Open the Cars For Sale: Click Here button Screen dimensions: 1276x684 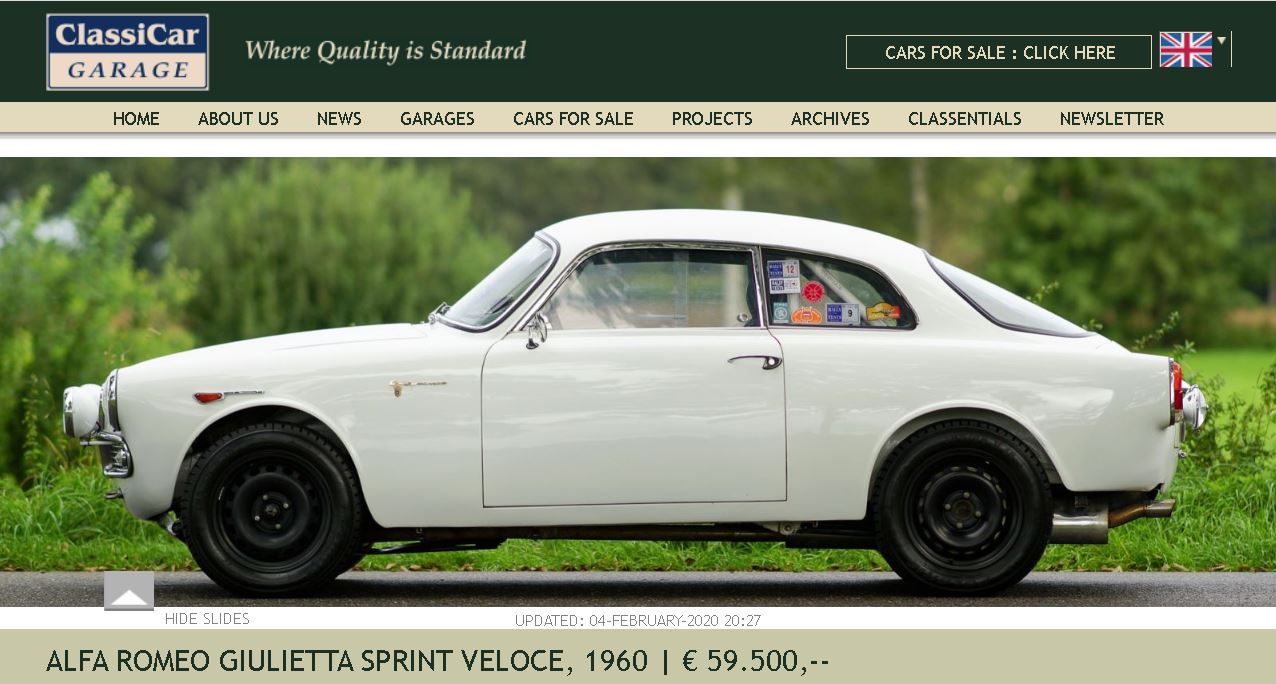(999, 53)
